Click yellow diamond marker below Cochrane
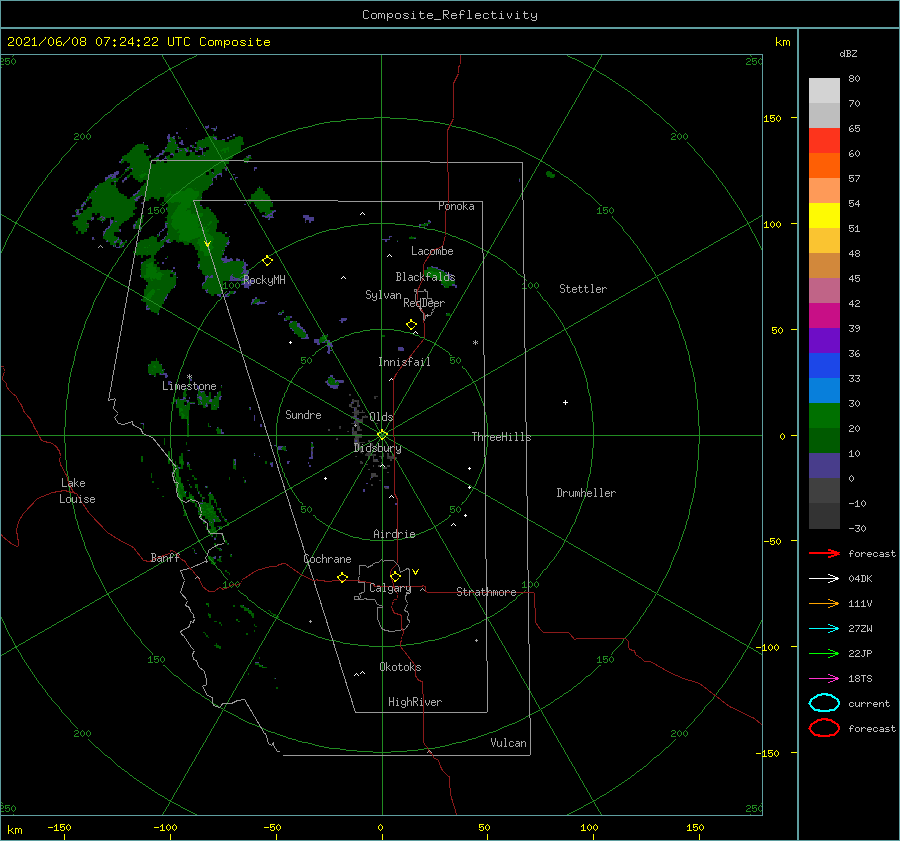Viewport: 900px width, 841px height. (x=342, y=577)
